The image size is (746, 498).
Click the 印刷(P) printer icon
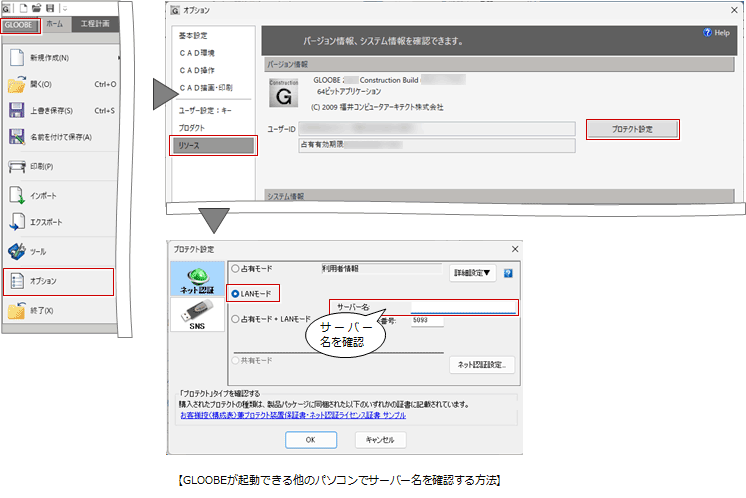click(17, 166)
